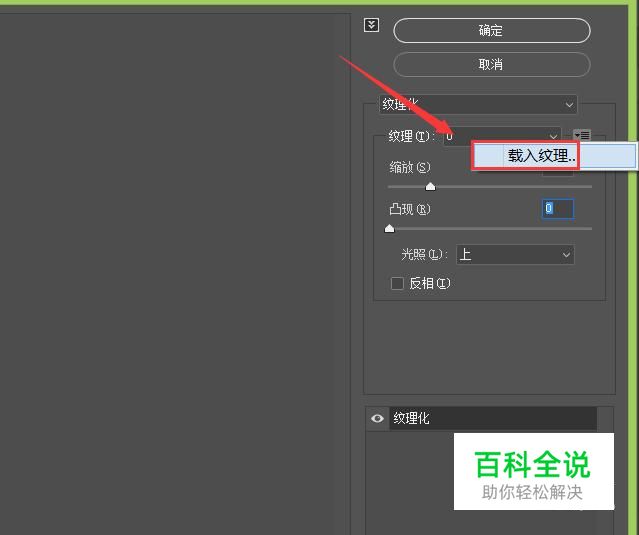
Task: Toggle eye visibility of 纹理化 effect layer
Action: tap(377, 418)
